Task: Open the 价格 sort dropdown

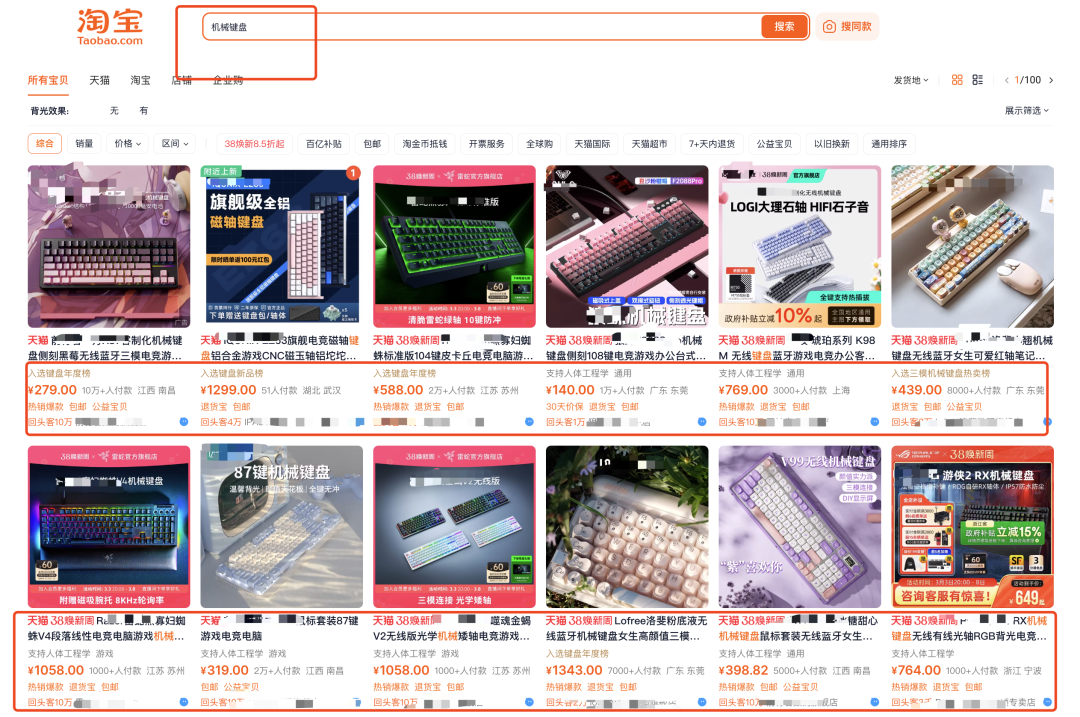Action: click(x=127, y=143)
